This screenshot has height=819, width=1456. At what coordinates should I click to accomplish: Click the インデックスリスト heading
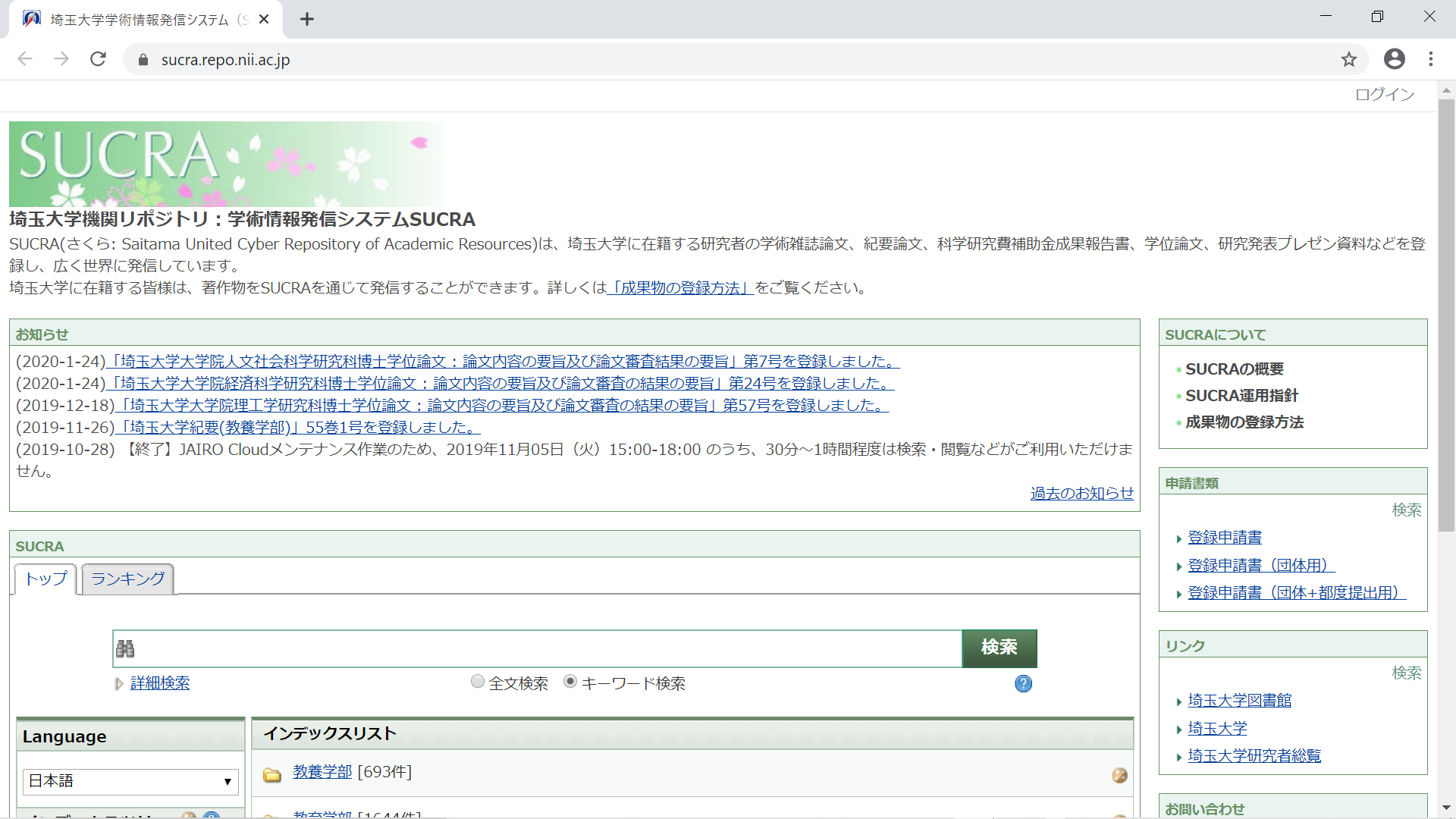330,733
